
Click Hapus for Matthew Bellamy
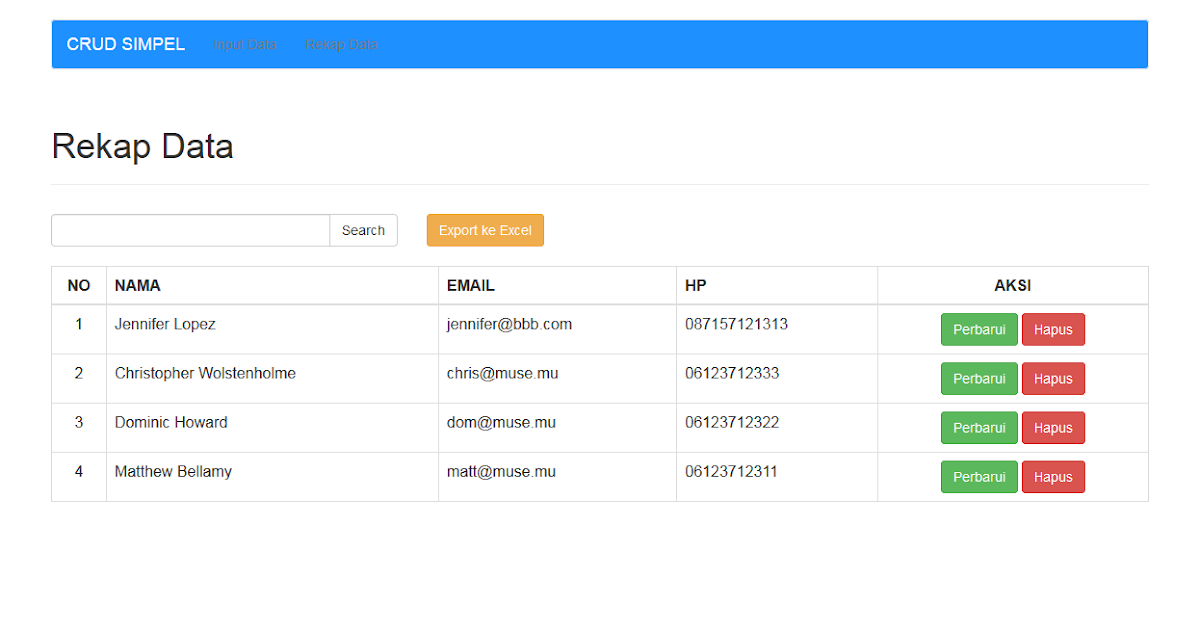click(1053, 476)
